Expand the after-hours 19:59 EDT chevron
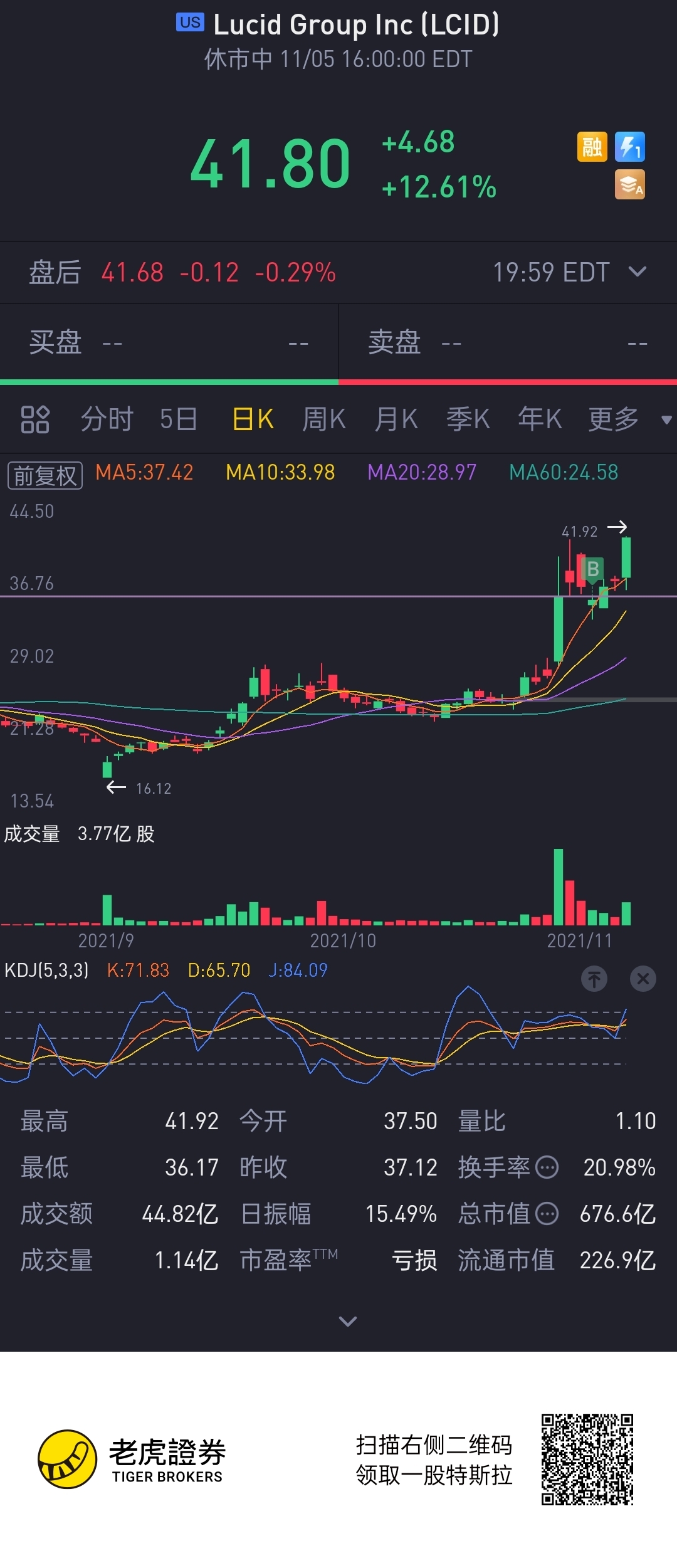This screenshot has width=677, height=1568. click(x=638, y=272)
